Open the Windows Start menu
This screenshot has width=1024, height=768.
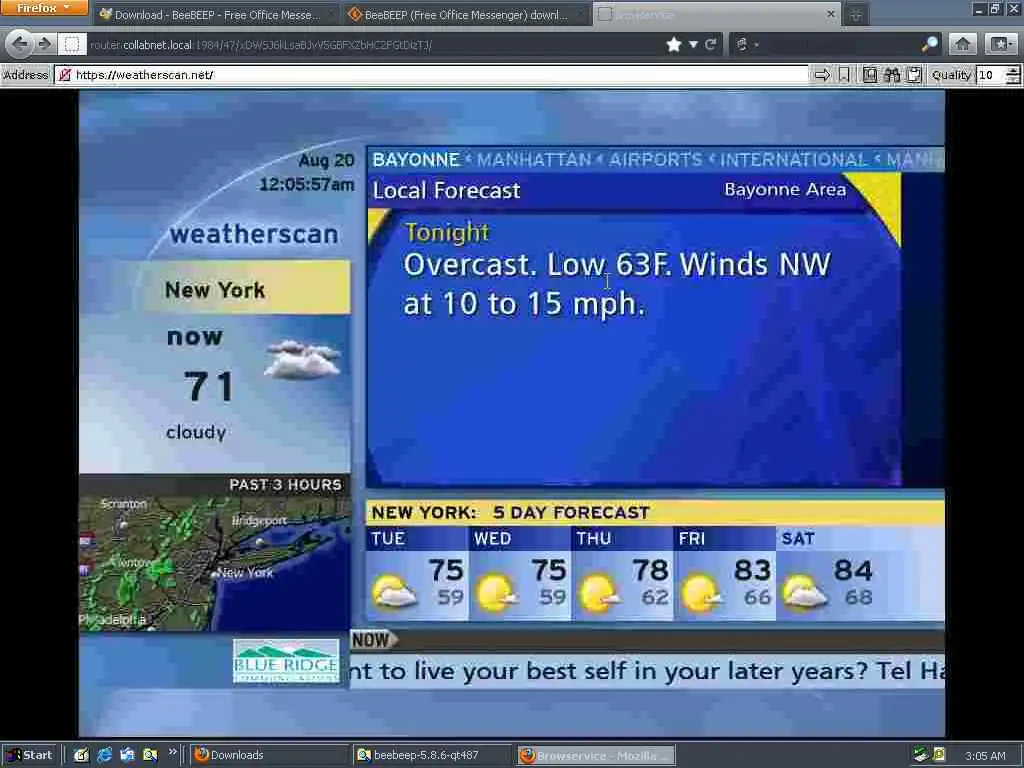[30, 755]
